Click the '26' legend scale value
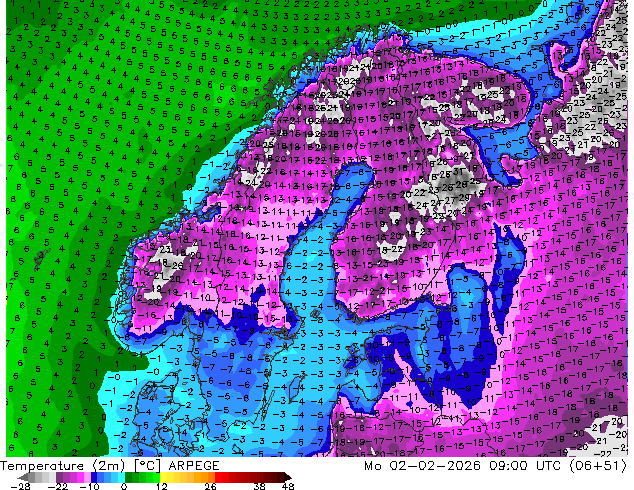The width and height of the screenshot is (634, 490). 210,486
